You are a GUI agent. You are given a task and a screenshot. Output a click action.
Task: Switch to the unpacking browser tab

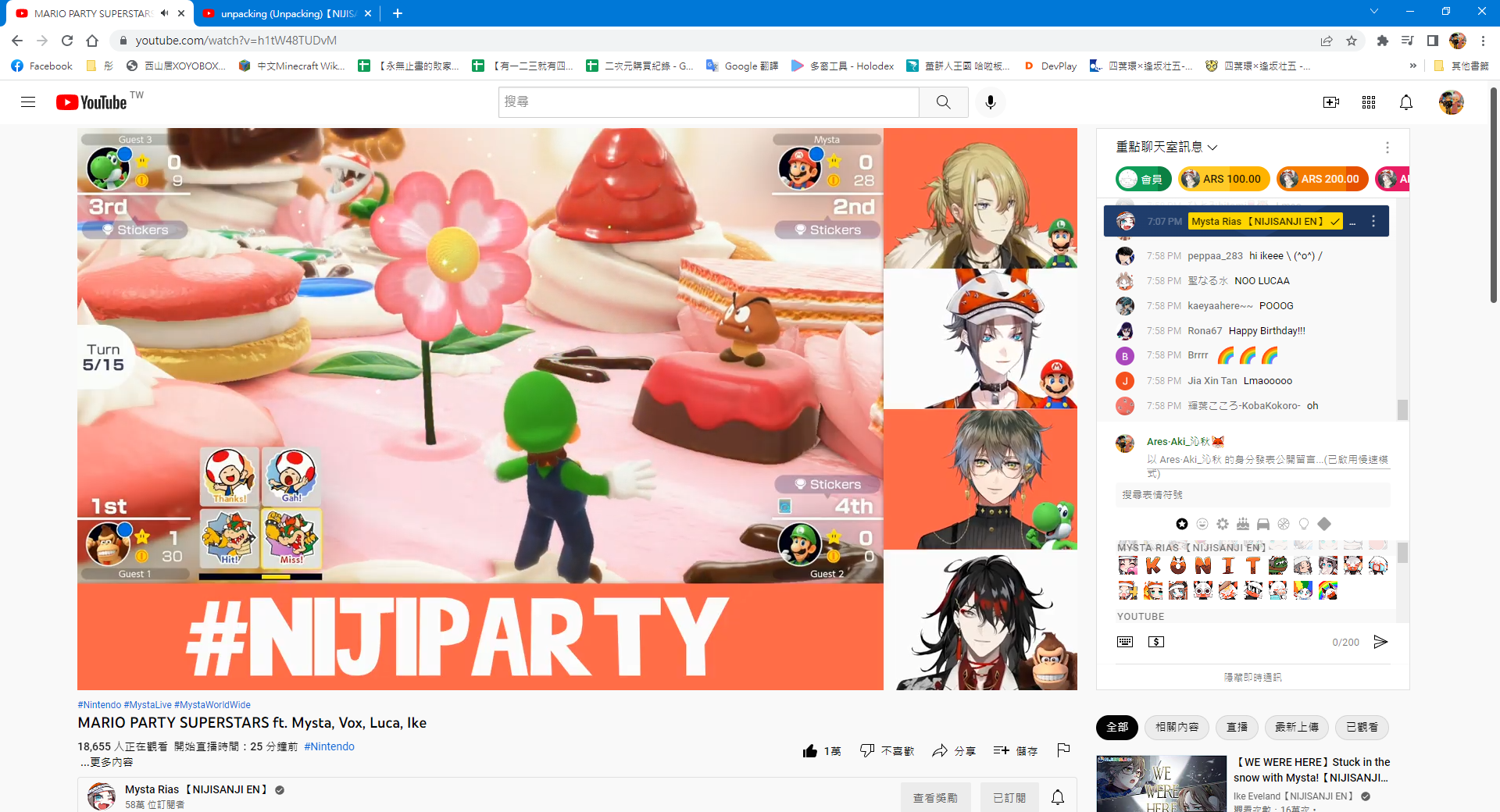pyautogui.click(x=287, y=13)
